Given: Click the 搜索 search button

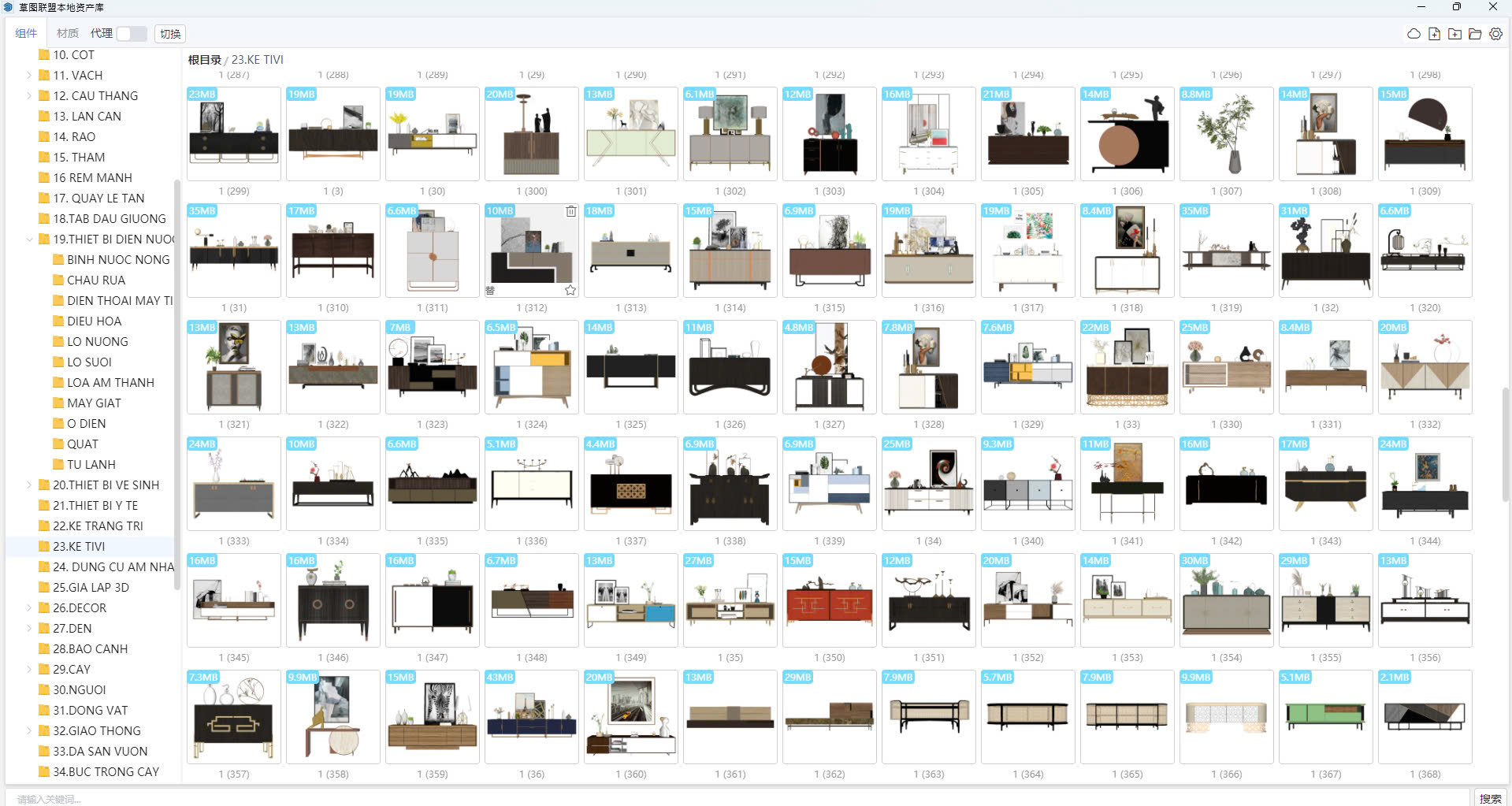Looking at the screenshot, I should 1489,798.
